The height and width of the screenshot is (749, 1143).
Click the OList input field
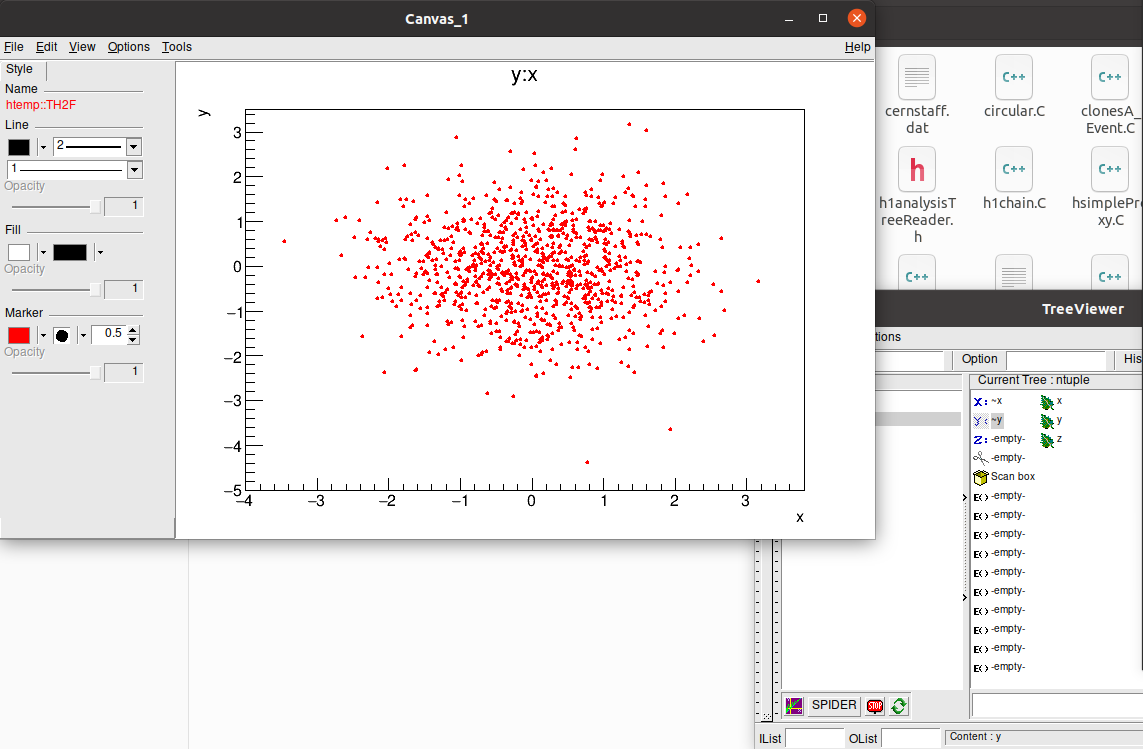911,738
